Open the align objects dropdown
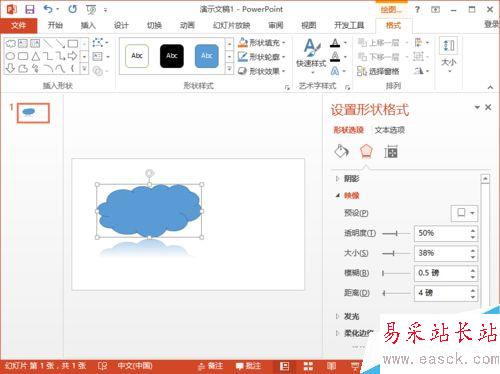 (421, 43)
